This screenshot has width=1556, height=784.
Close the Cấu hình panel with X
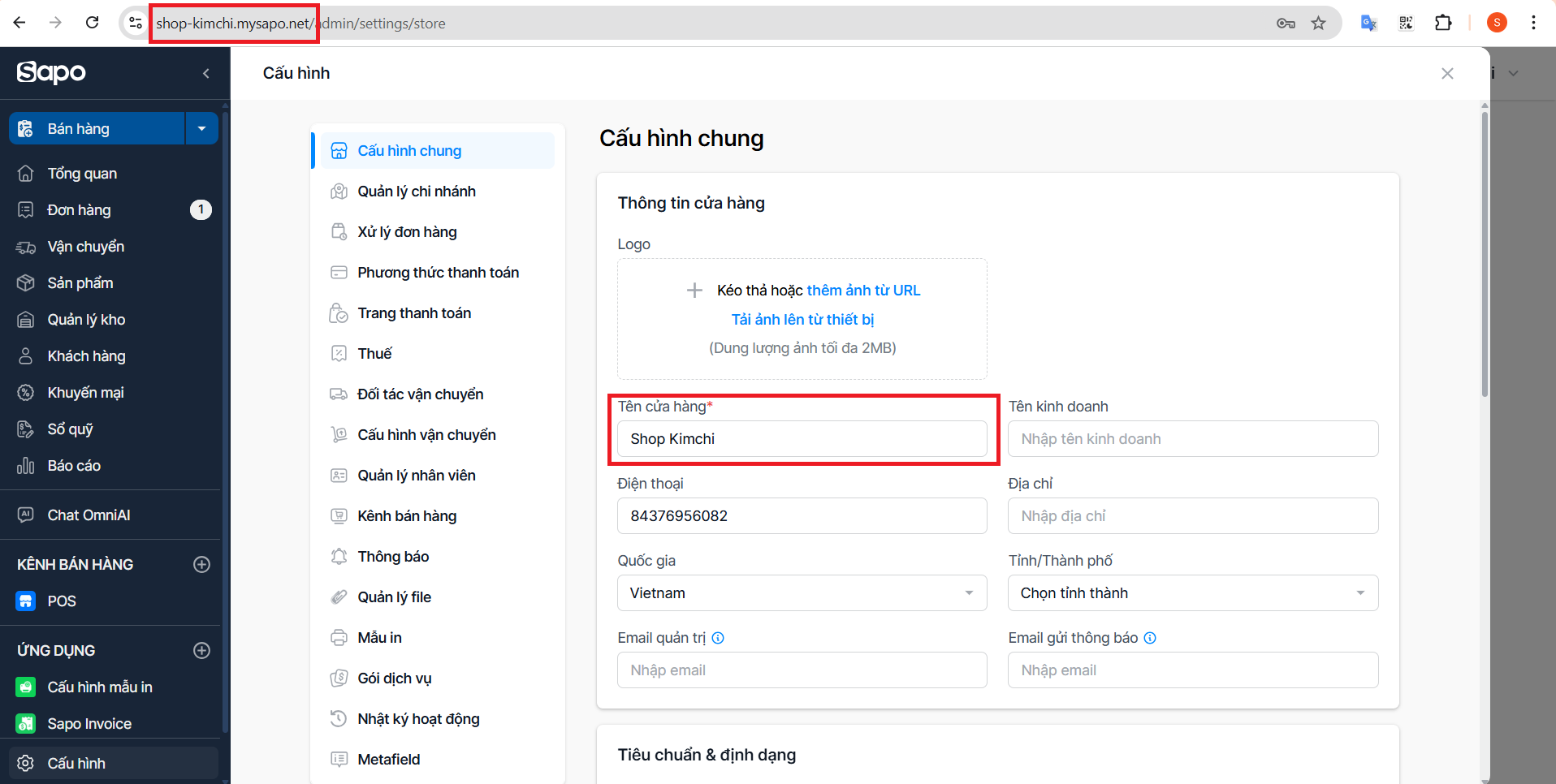click(1447, 74)
